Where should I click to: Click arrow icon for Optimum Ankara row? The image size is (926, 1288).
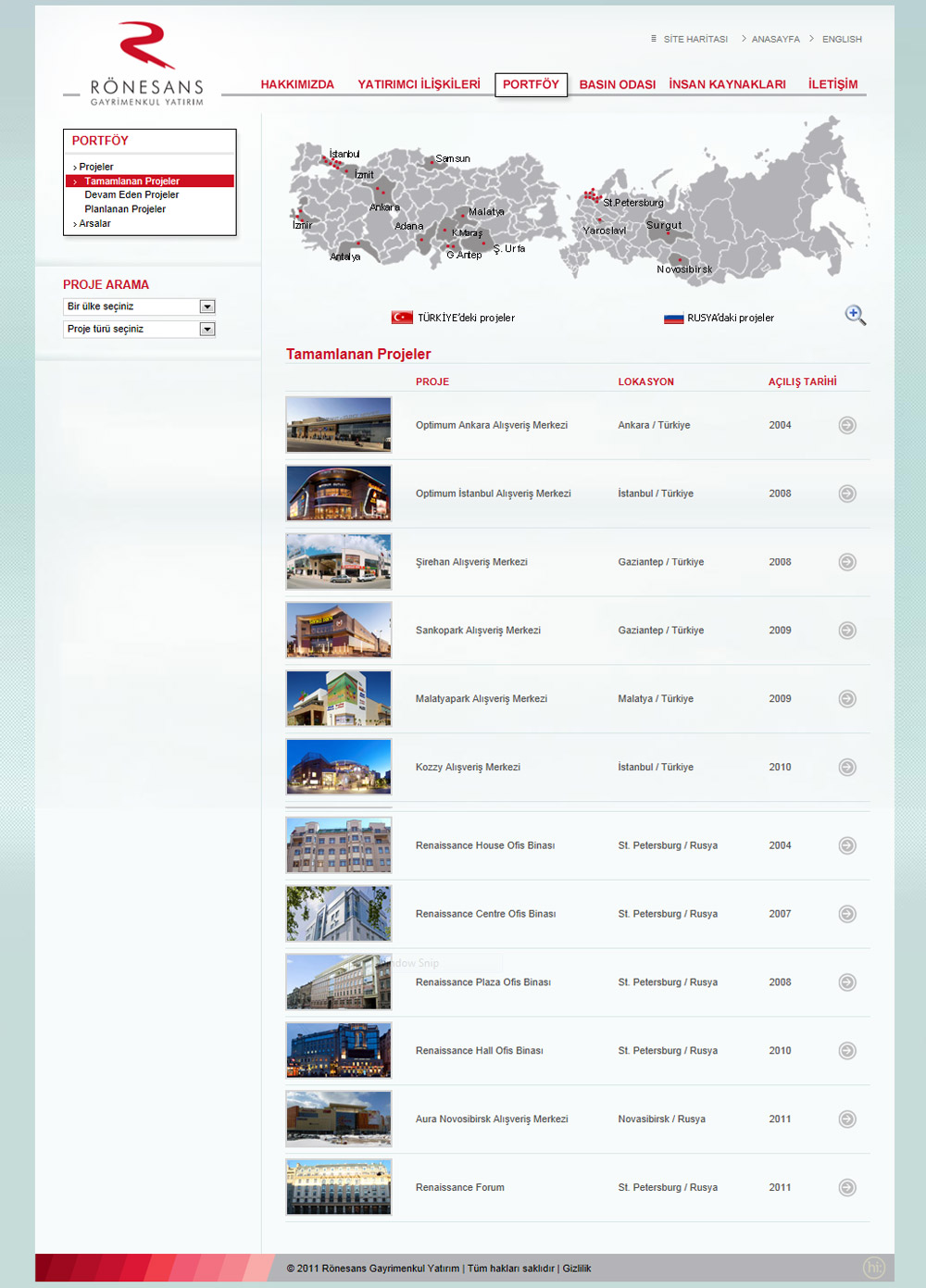(x=847, y=425)
